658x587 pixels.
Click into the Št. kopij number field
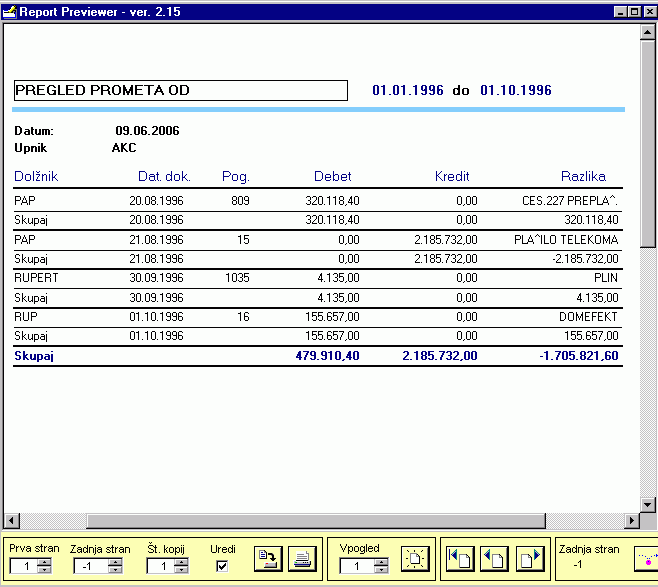(160, 566)
